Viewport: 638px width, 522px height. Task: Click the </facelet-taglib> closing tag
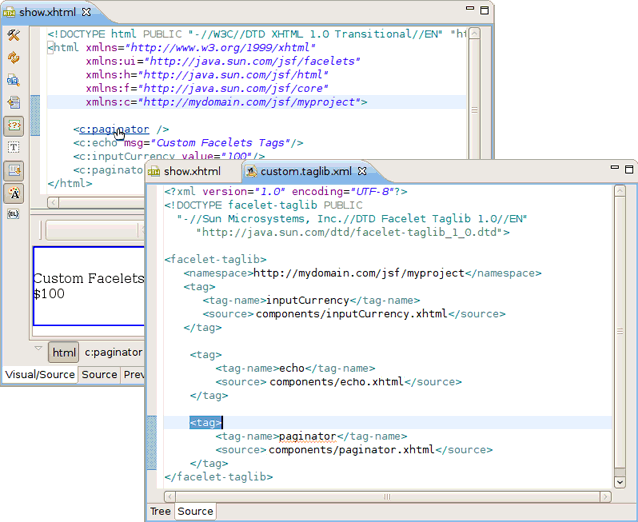pyautogui.click(x=218, y=477)
